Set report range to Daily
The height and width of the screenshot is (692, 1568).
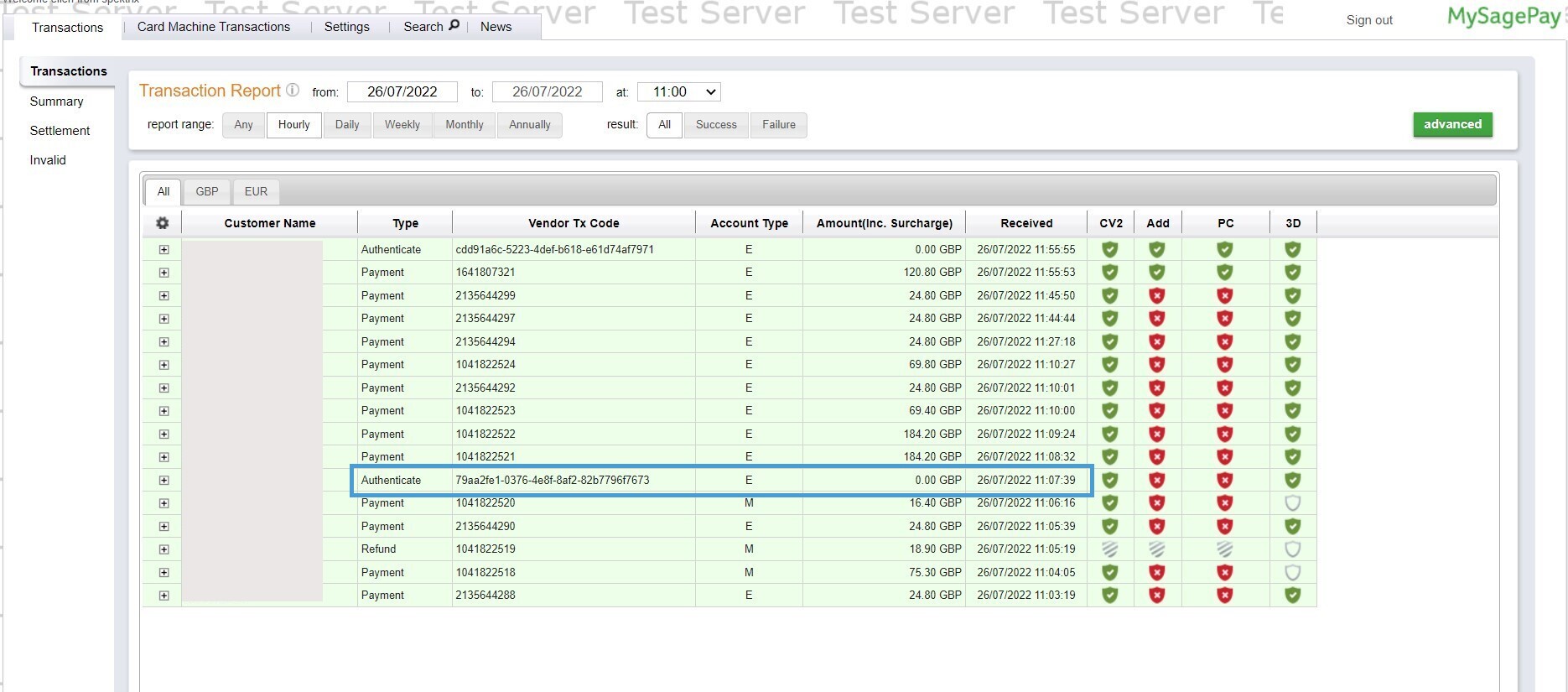347,125
